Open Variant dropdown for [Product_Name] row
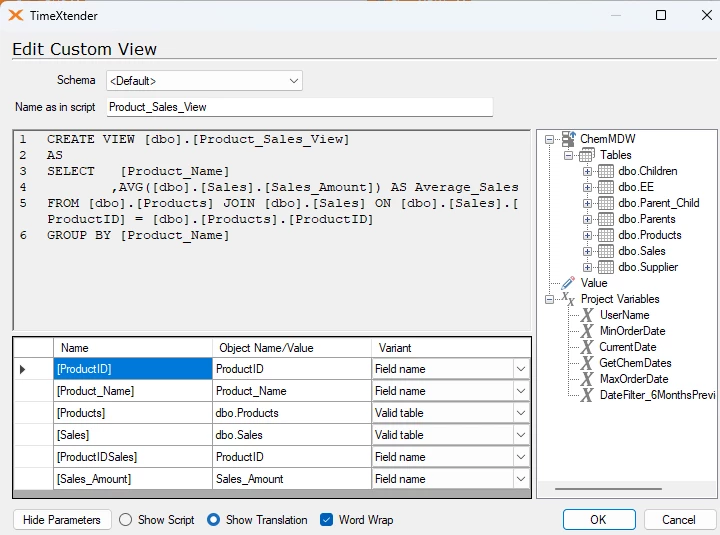 pyautogui.click(x=521, y=391)
